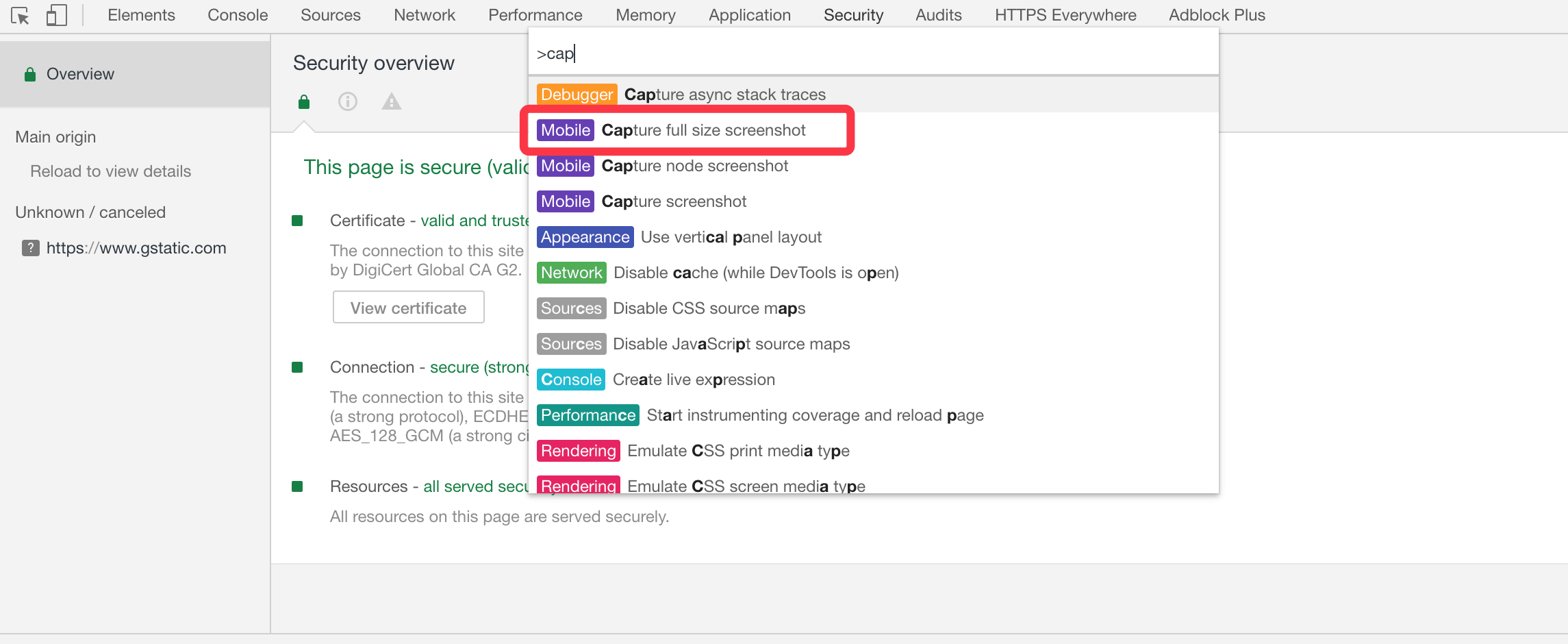Image resolution: width=1568 pixels, height=644 pixels.
Task: Run Capture node screenshot command
Action: tap(874, 166)
